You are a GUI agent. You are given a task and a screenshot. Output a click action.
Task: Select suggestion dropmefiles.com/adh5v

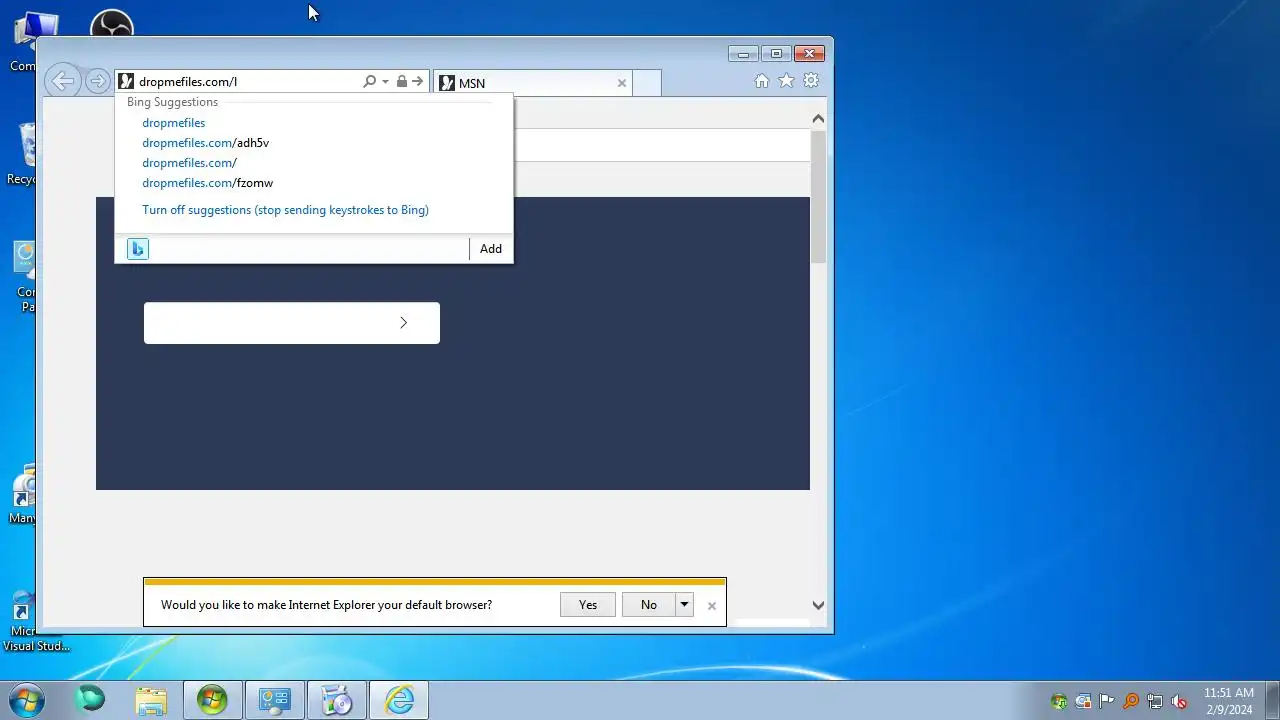point(205,143)
